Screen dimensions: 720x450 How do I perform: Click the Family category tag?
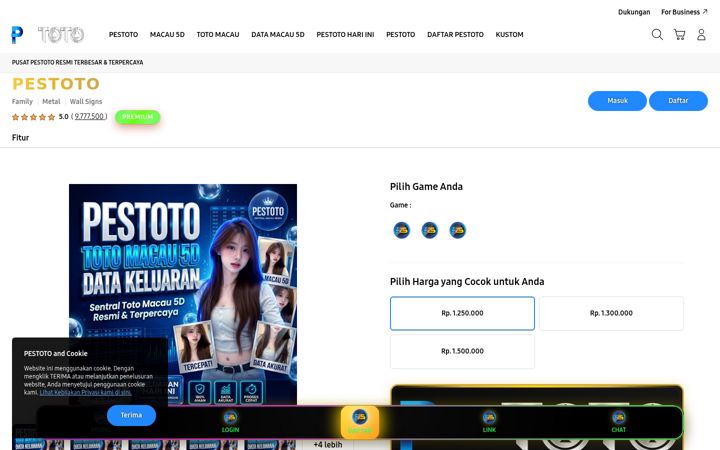pos(22,101)
